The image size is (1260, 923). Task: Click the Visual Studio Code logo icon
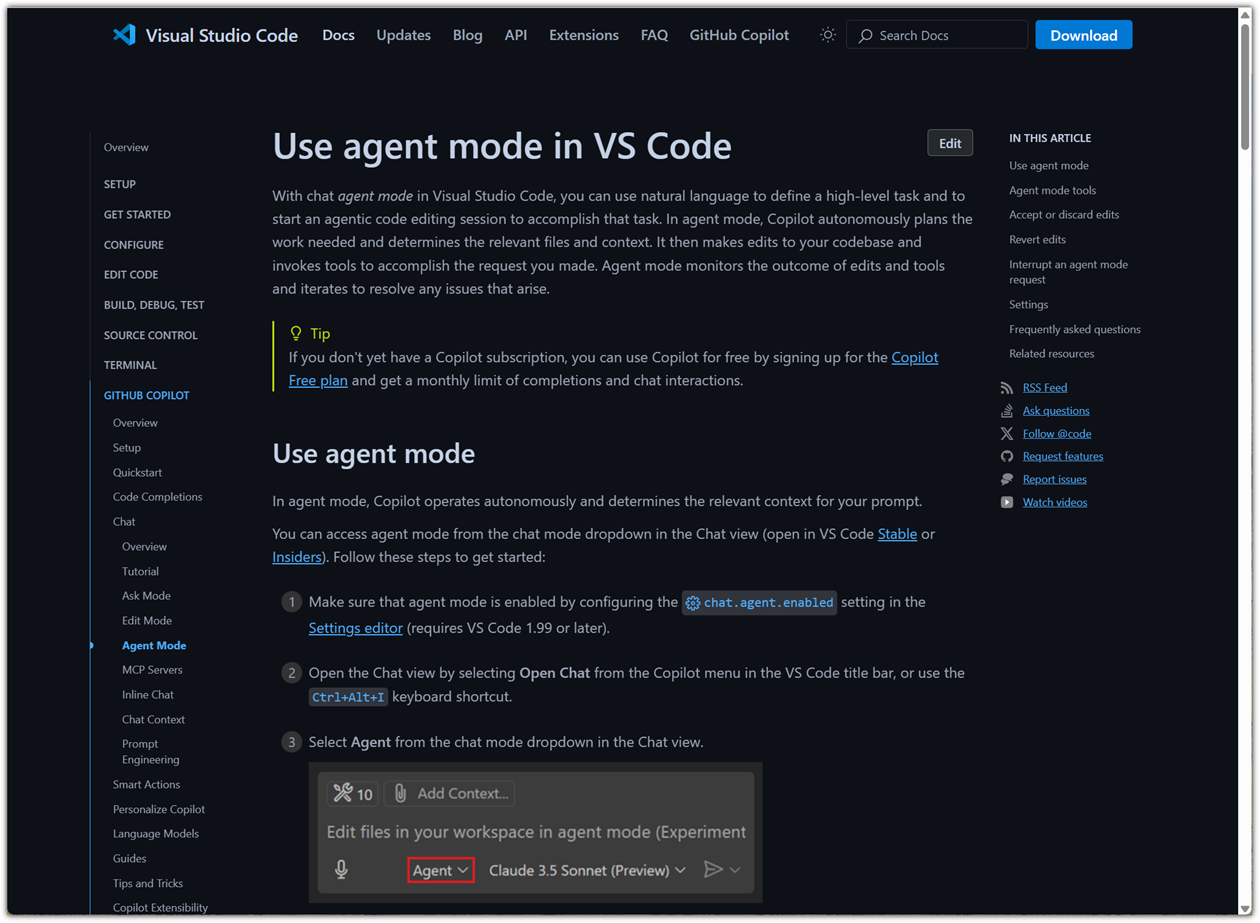coord(124,35)
